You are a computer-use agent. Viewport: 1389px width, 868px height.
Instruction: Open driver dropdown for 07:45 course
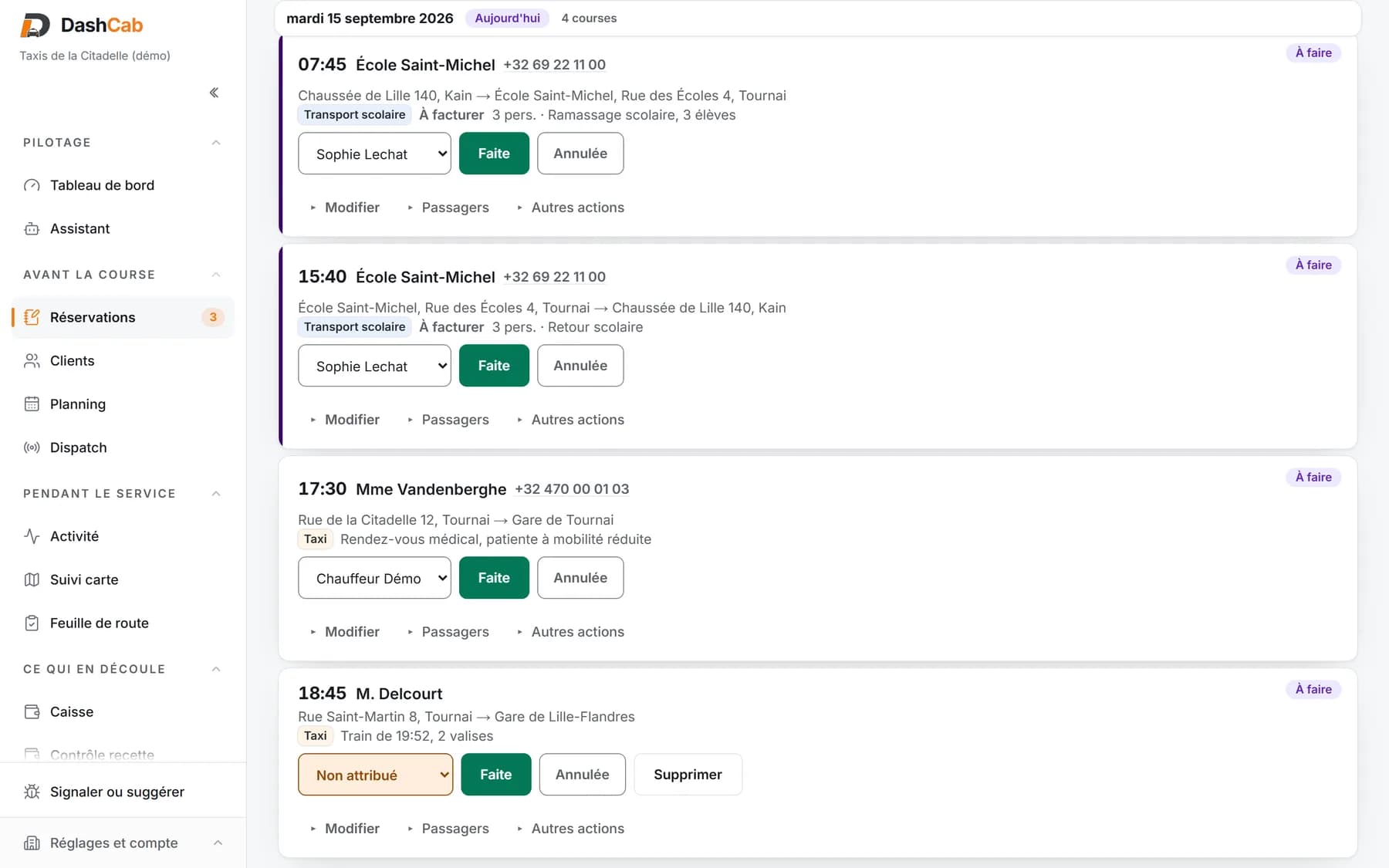tap(374, 154)
